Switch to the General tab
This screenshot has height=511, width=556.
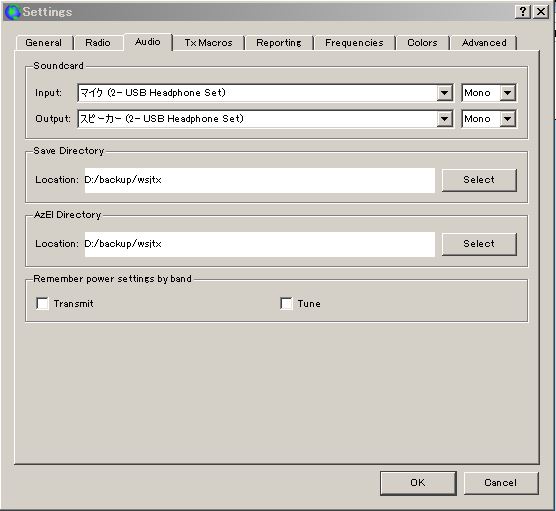[x=44, y=43]
